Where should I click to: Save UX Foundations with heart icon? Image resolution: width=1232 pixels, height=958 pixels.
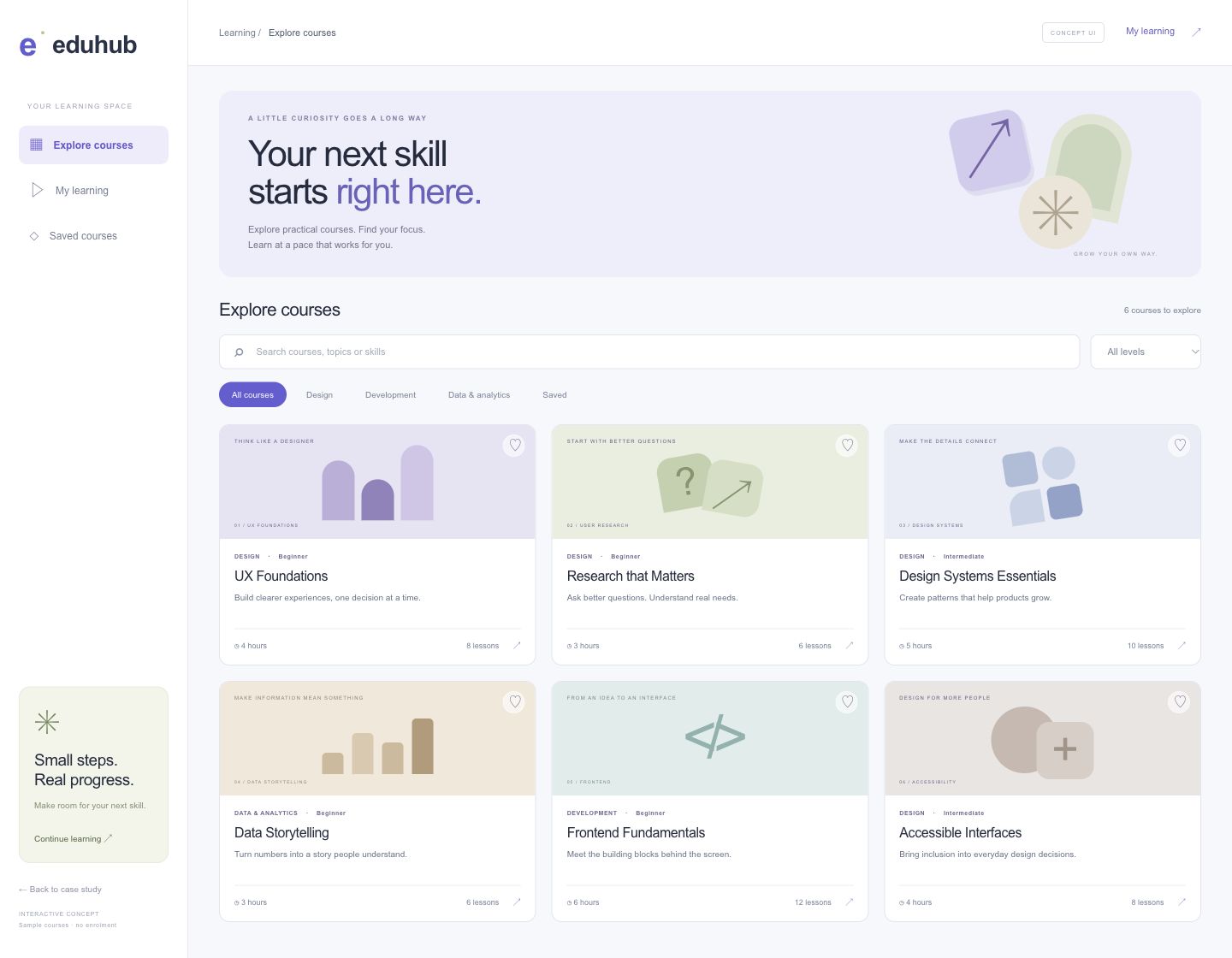[514, 445]
